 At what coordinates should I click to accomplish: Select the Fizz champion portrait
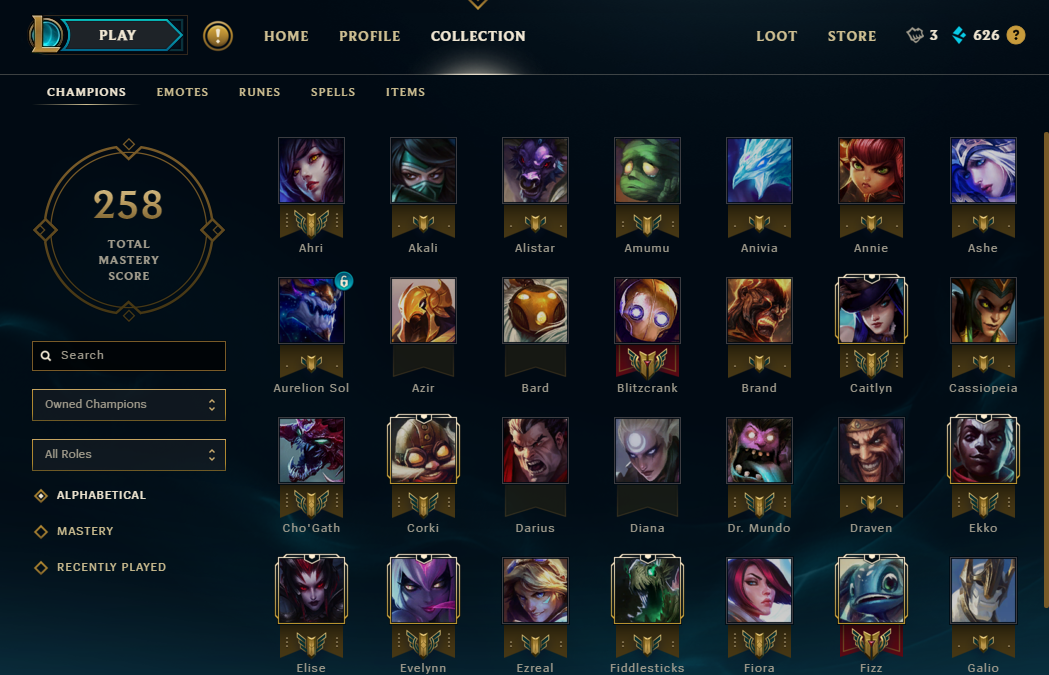click(x=871, y=591)
